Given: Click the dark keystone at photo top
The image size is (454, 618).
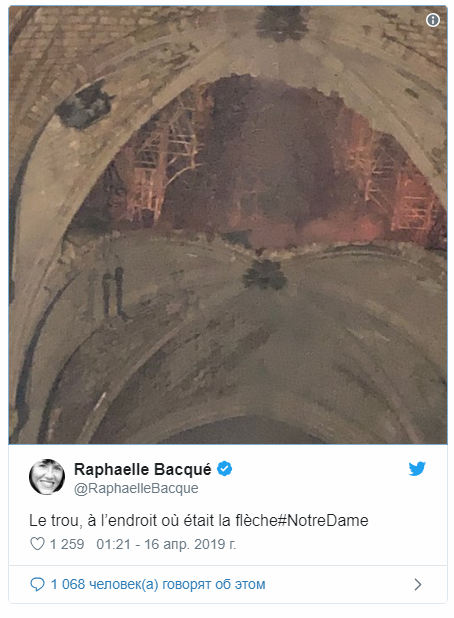Looking at the screenshot, I should tap(282, 22).
